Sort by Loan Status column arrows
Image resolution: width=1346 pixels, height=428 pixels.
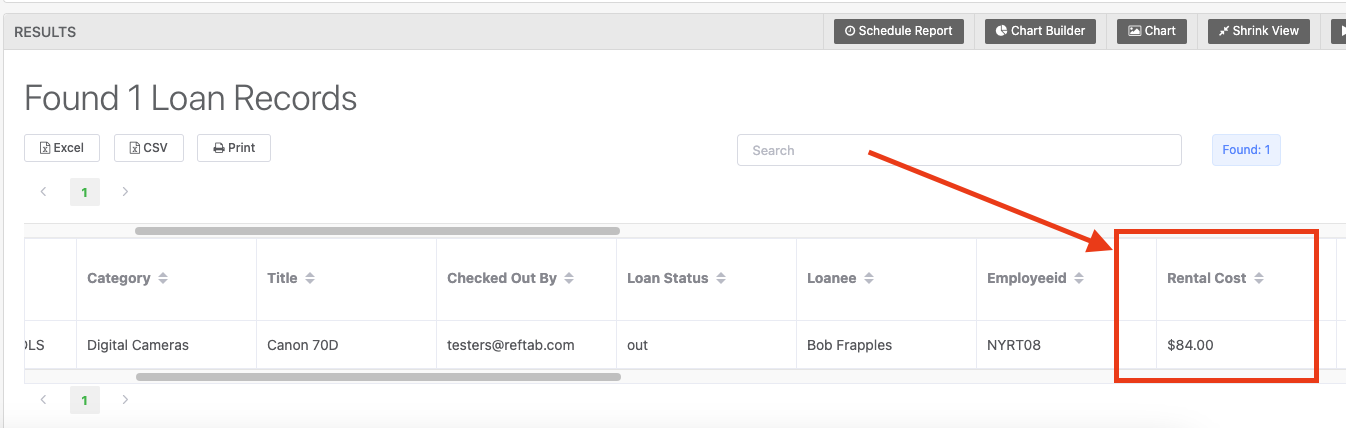coord(721,278)
